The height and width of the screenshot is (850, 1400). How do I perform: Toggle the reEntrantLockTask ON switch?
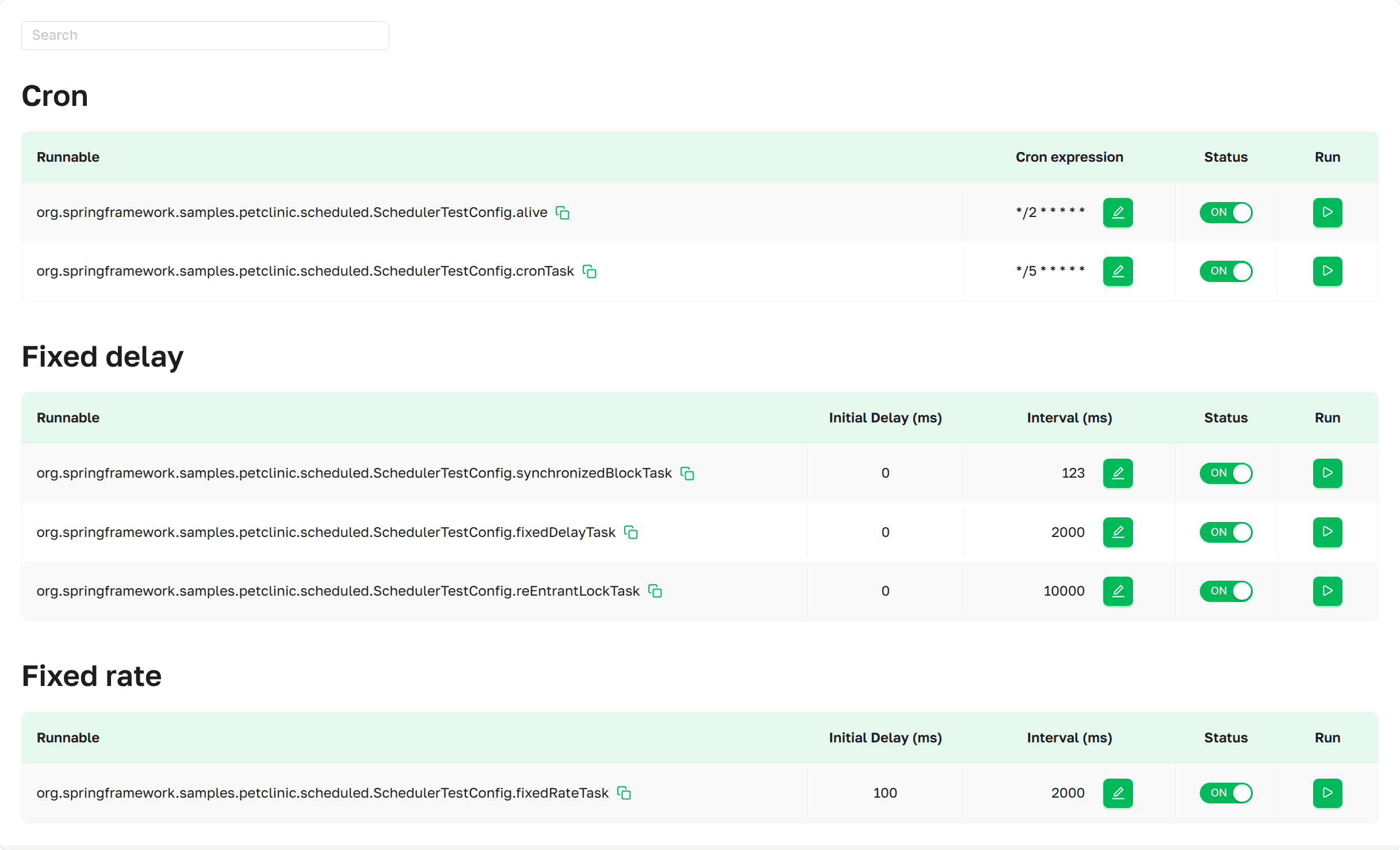click(1226, 592)
